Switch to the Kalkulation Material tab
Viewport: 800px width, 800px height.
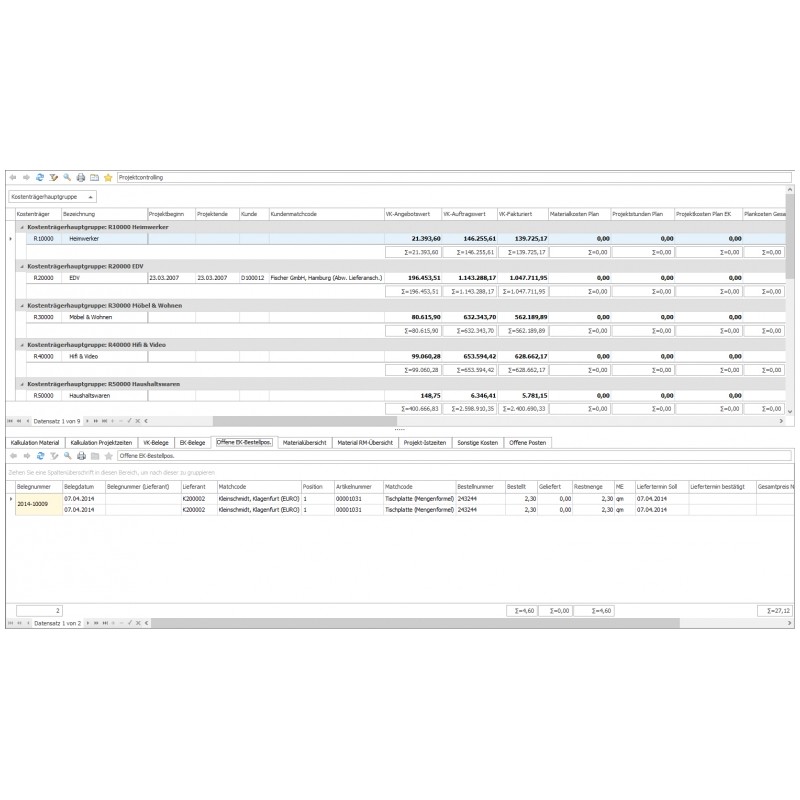pyautogui.click(x=35, y=443)
